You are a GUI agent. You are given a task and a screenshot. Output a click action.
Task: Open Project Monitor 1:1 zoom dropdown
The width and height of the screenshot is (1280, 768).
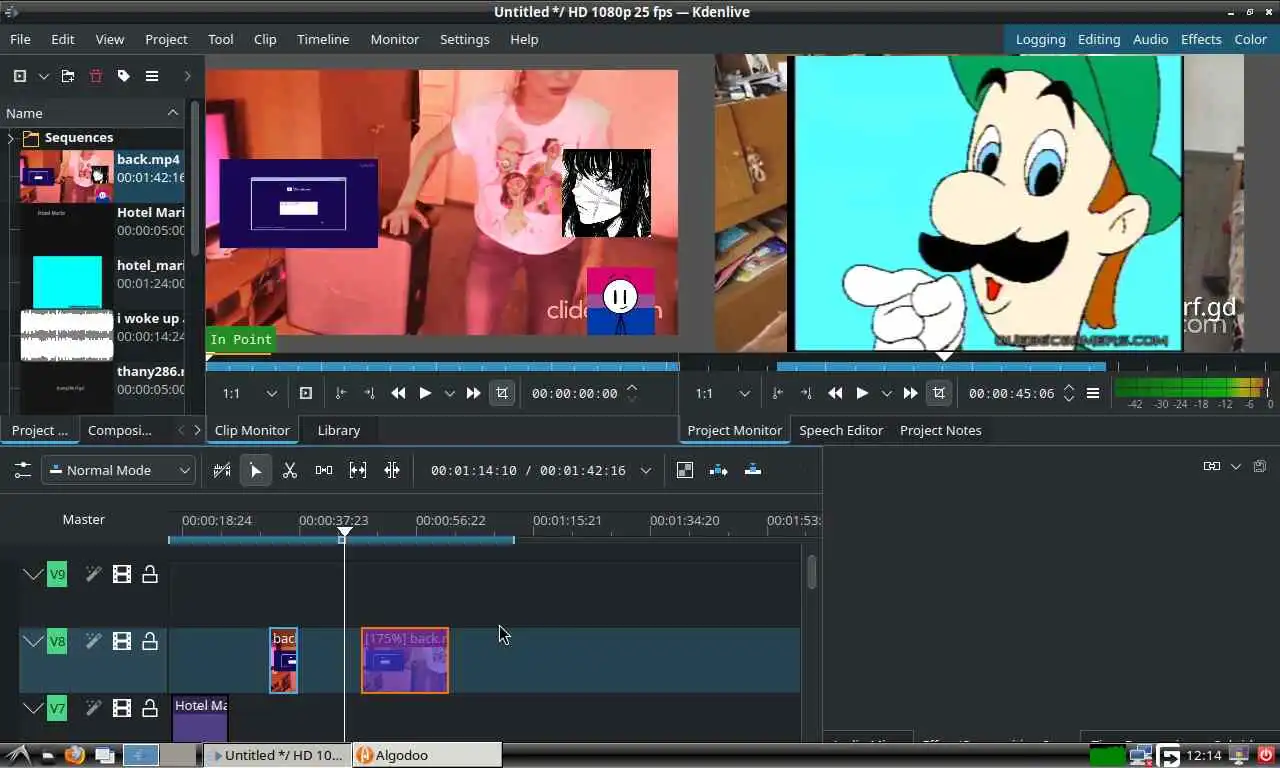tap(722, 393)
